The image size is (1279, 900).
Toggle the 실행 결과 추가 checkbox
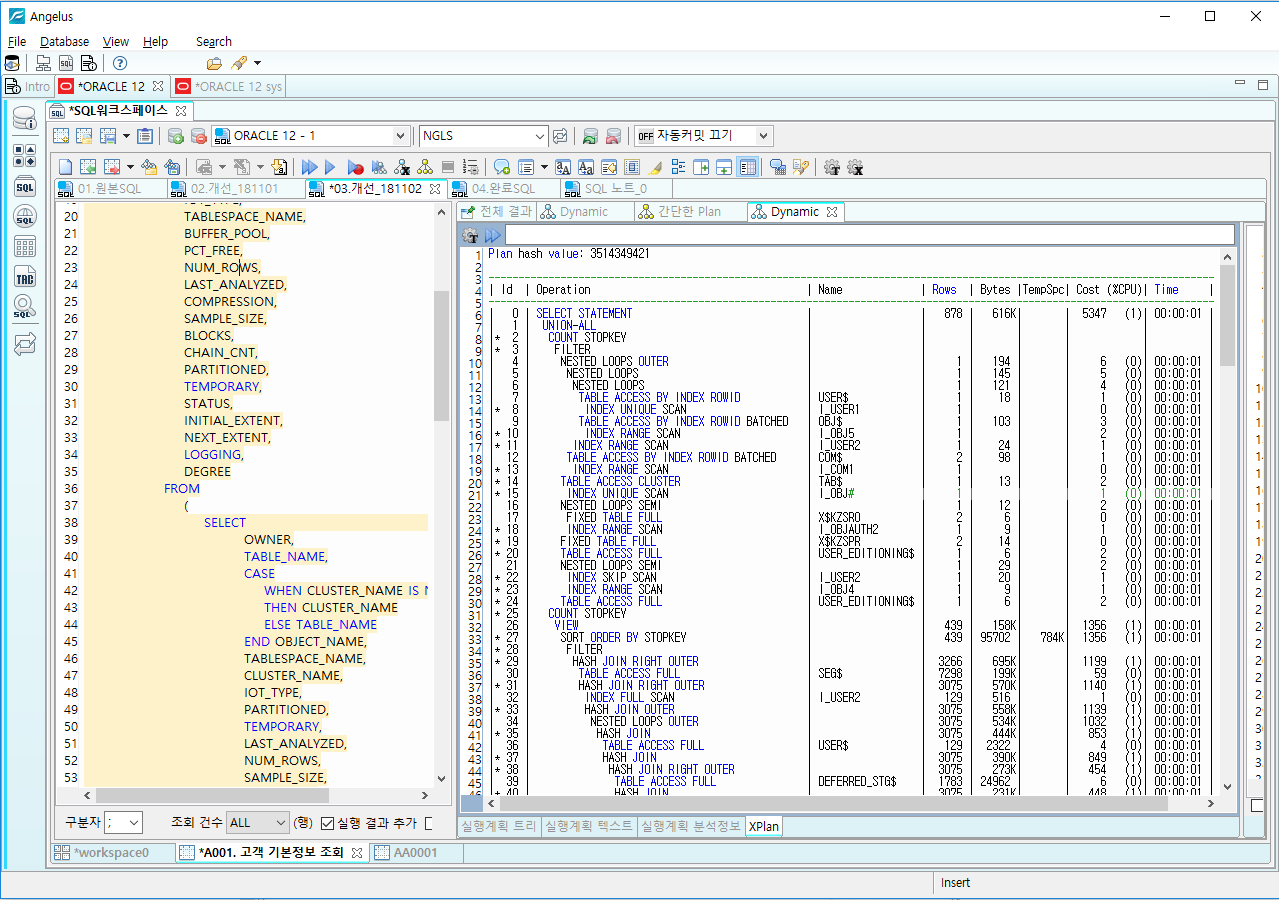tap(327, 823)
